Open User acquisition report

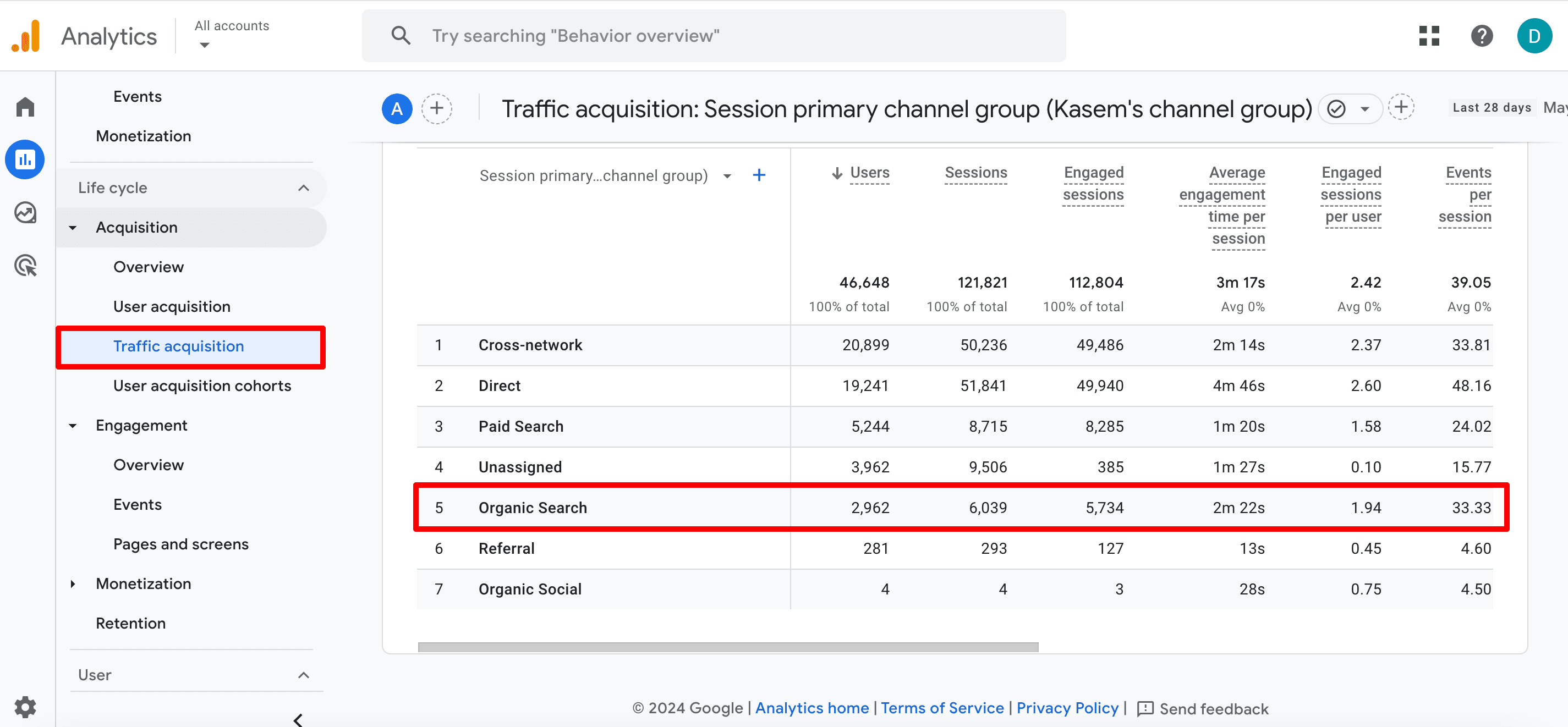[172, 307]
